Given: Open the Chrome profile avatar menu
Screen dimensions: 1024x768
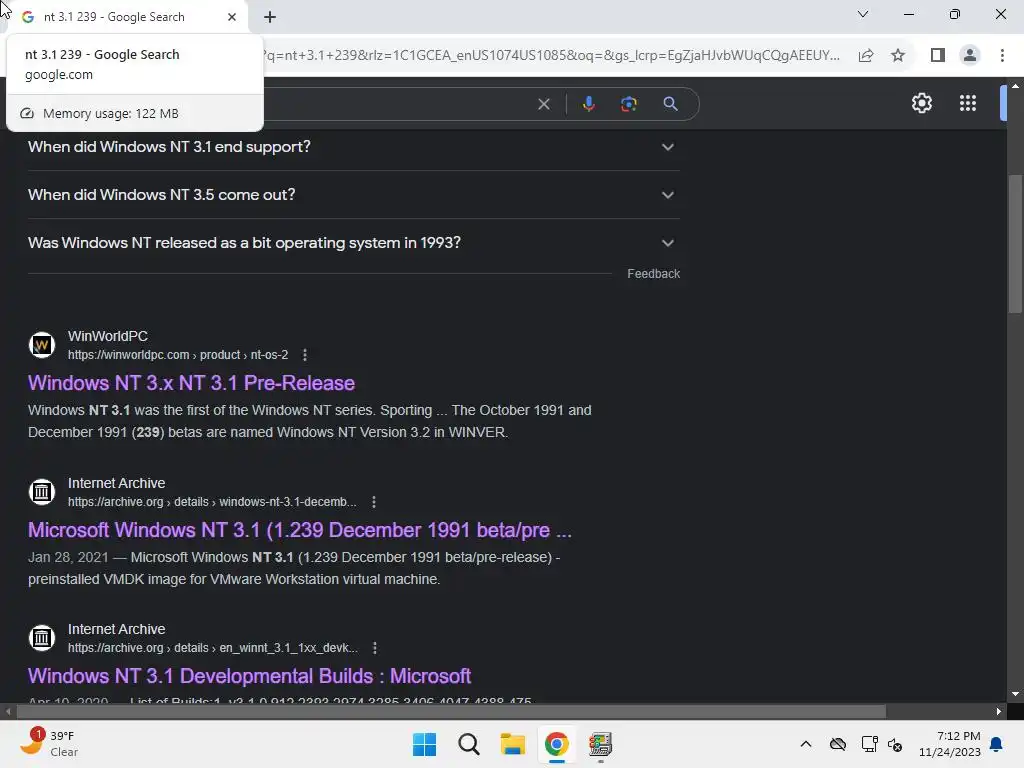Looking at the screenshot, I should [970, 56].
